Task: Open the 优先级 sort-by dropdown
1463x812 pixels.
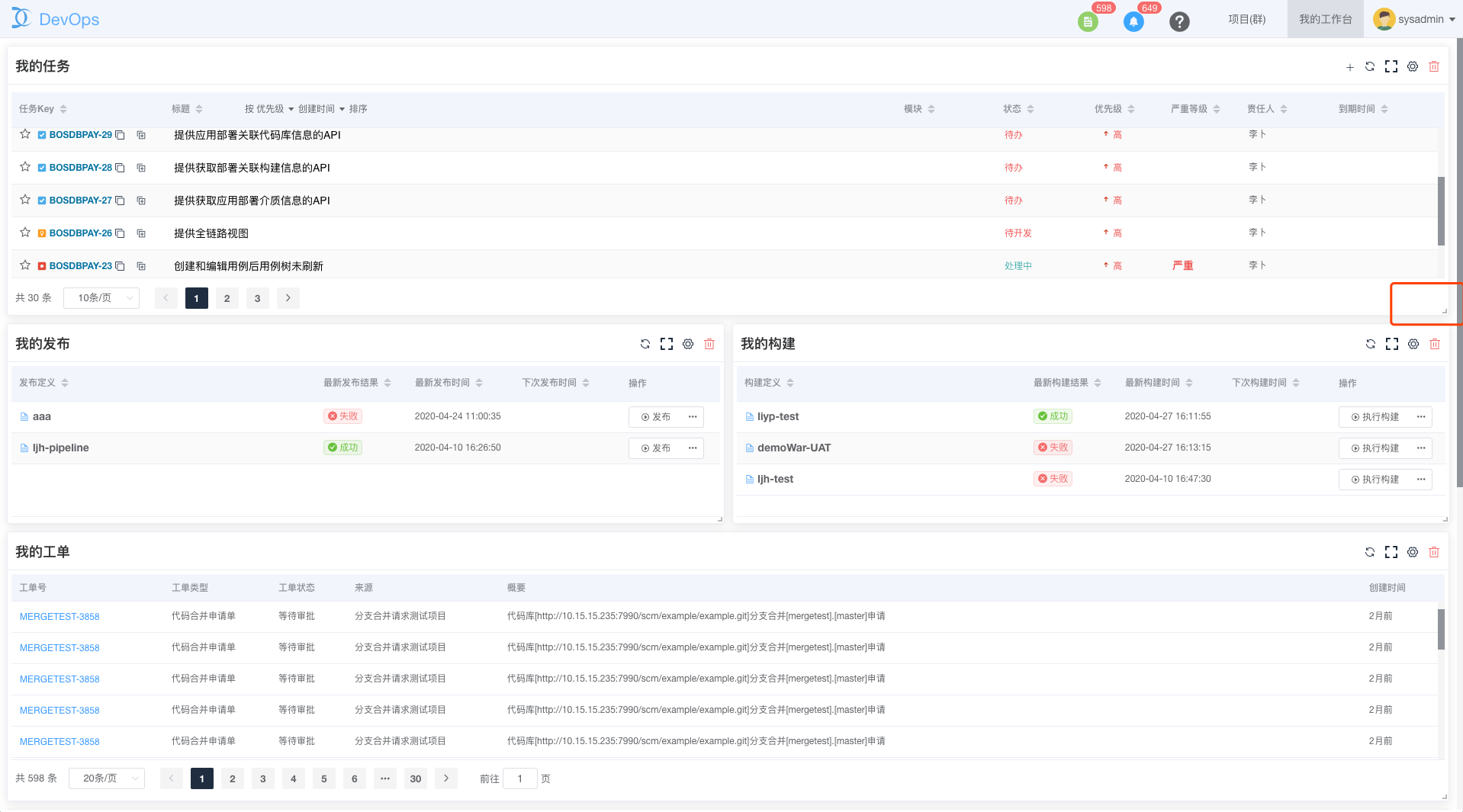Action: coord(275,109)
